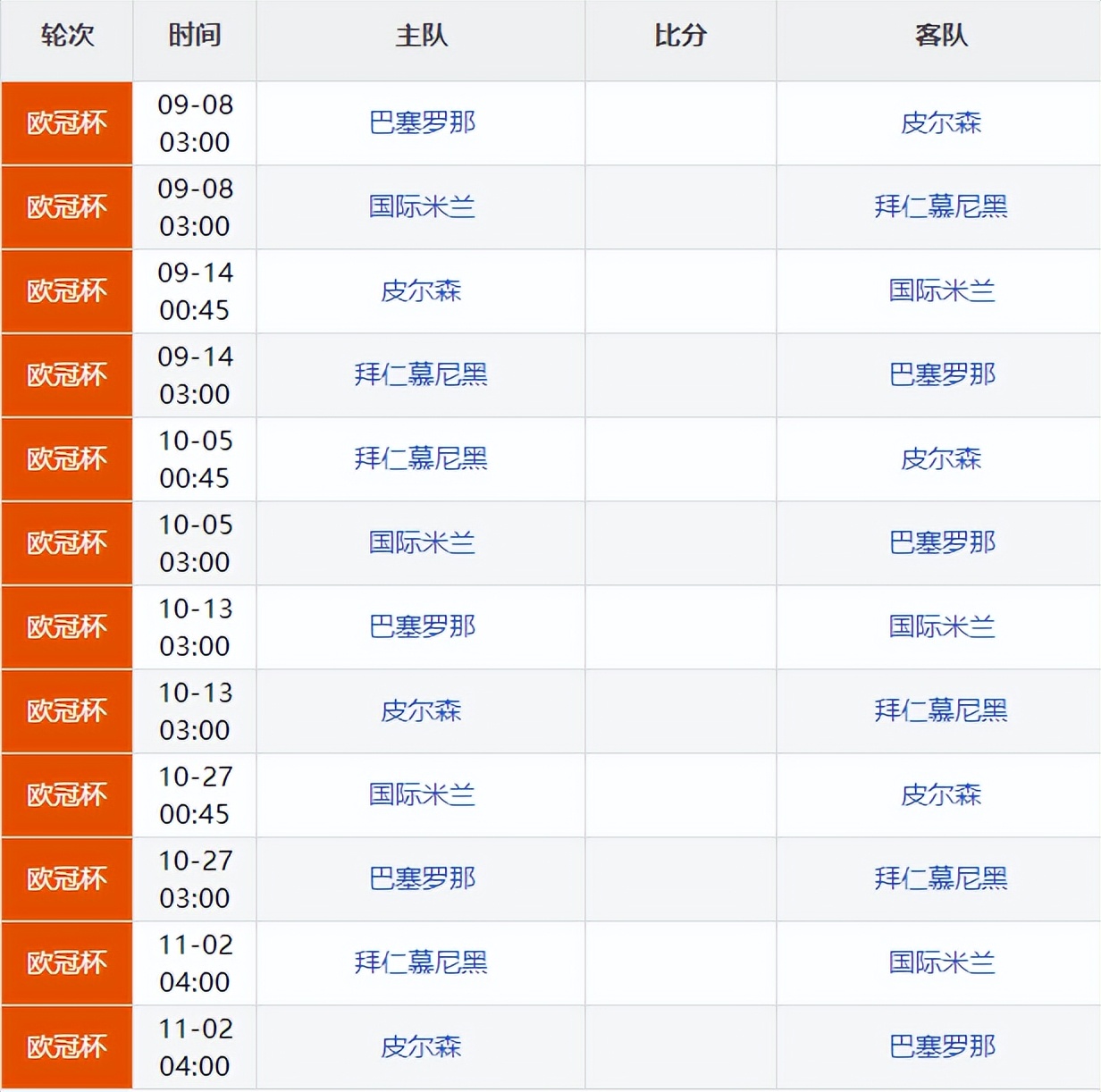1101x1092 pixels.
Task: Open home team 皮尔森 in 11-02 match
Action: tap(421, 1046)
